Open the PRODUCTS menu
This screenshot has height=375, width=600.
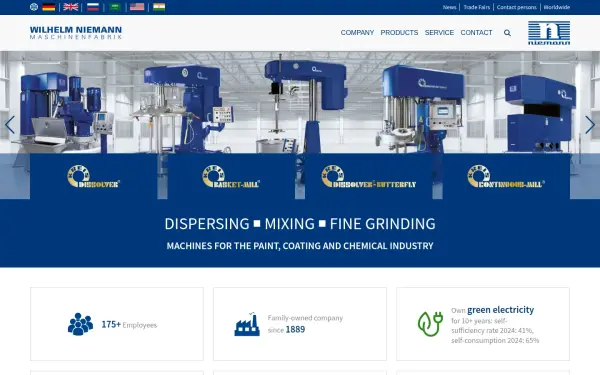(399, 33)
